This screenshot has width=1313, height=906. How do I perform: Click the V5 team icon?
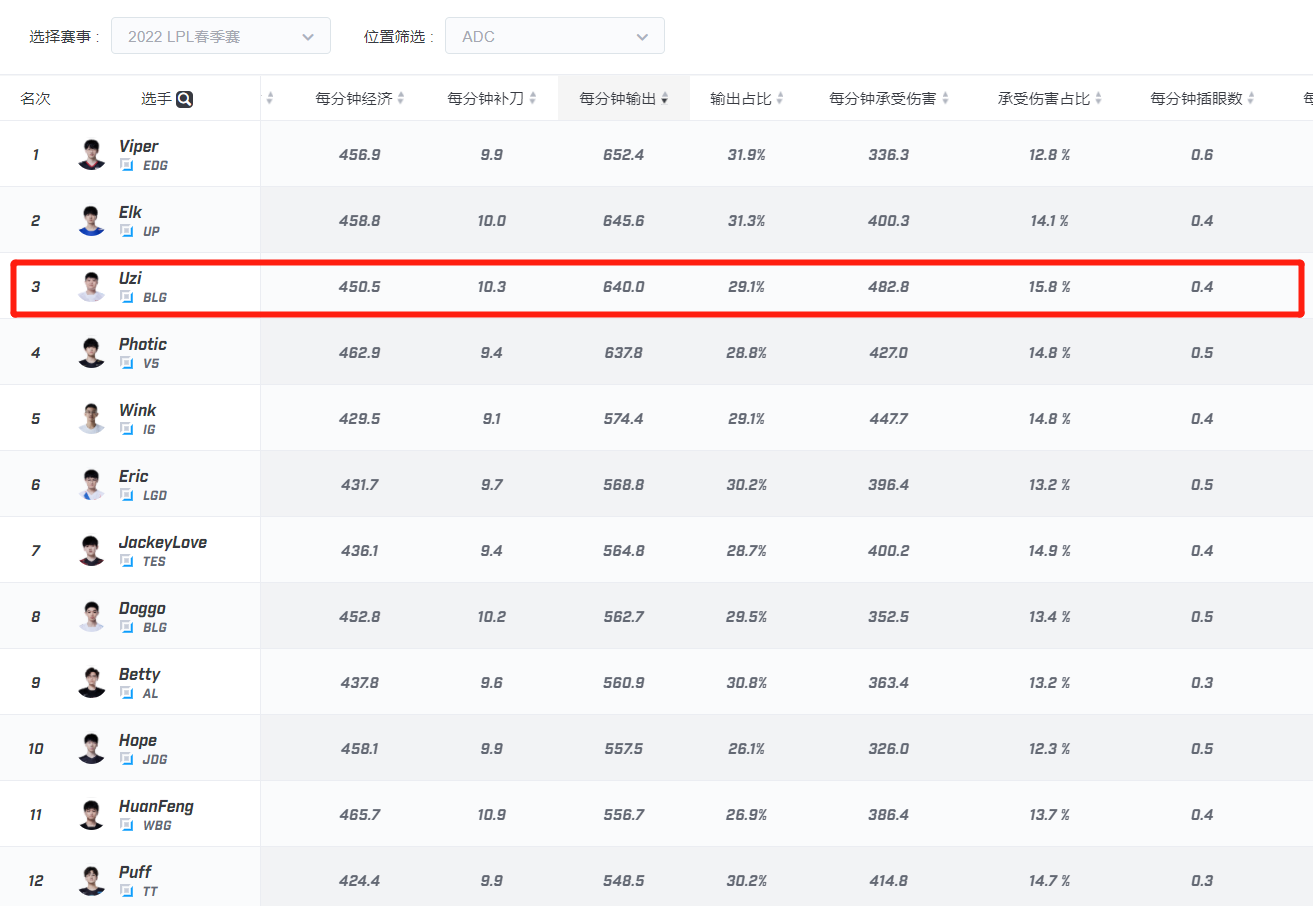pyautogui.click(x=127, y=363)
